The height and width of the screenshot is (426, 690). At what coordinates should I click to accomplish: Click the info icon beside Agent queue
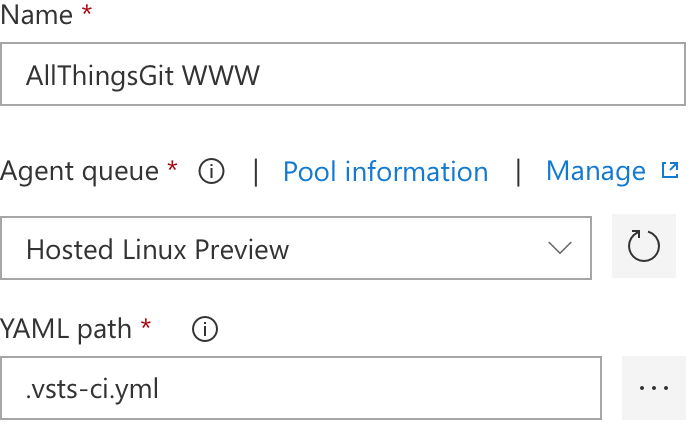[x=211, y=171]
